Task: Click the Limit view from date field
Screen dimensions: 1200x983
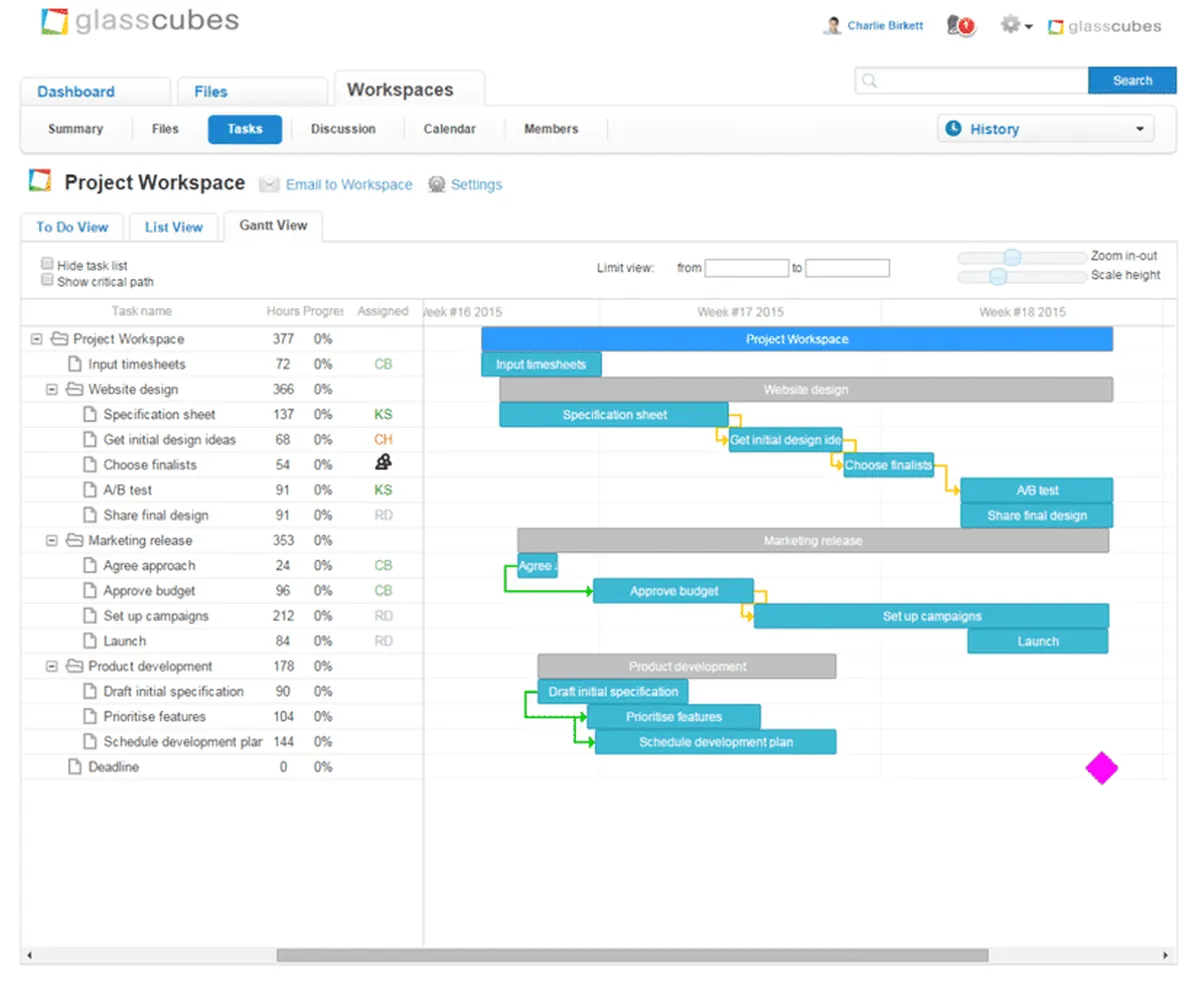Action: point(747,268)
